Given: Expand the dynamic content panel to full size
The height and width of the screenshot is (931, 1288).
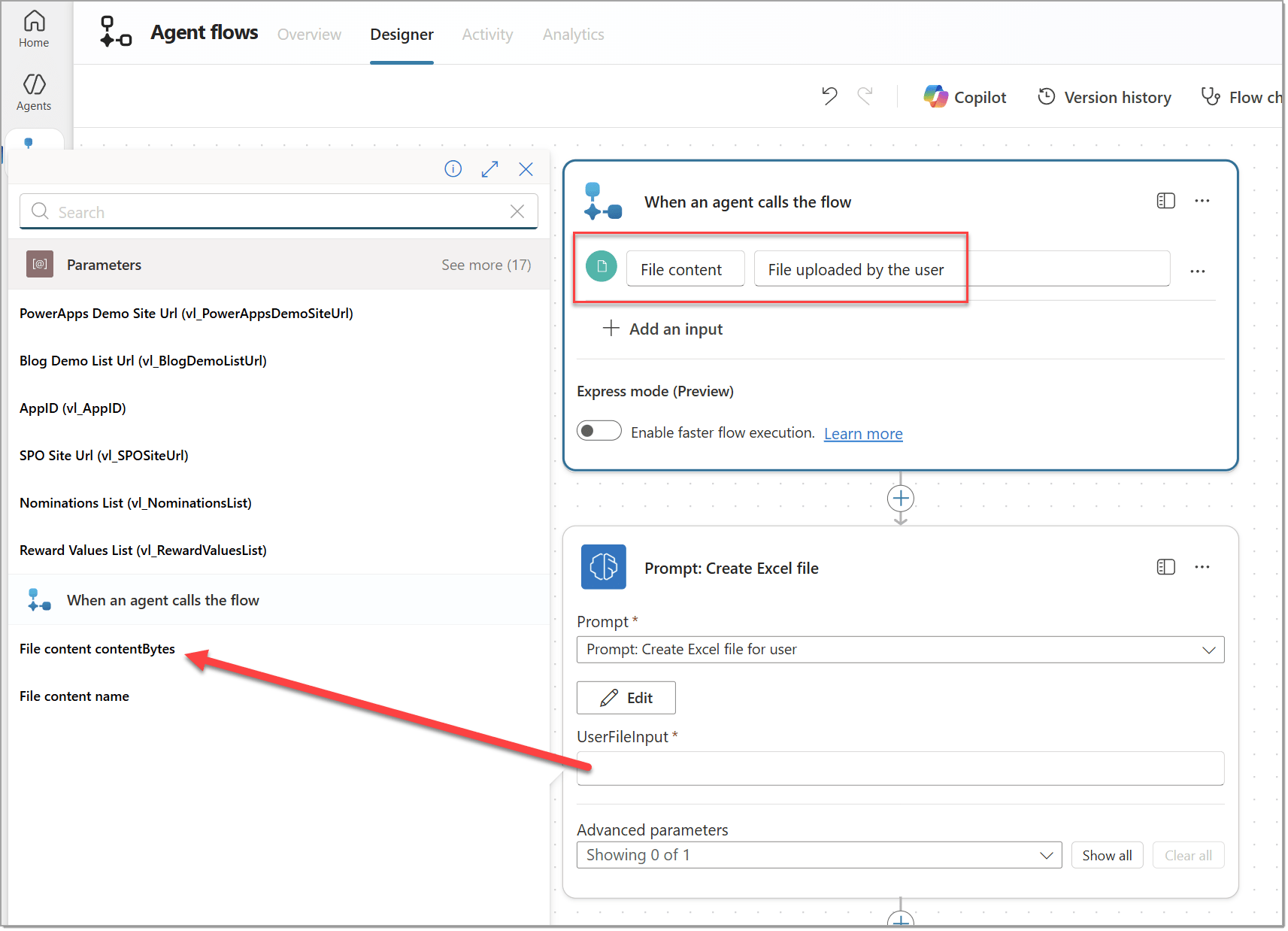Looking at the screenshot, I should [x=489, y=168].
